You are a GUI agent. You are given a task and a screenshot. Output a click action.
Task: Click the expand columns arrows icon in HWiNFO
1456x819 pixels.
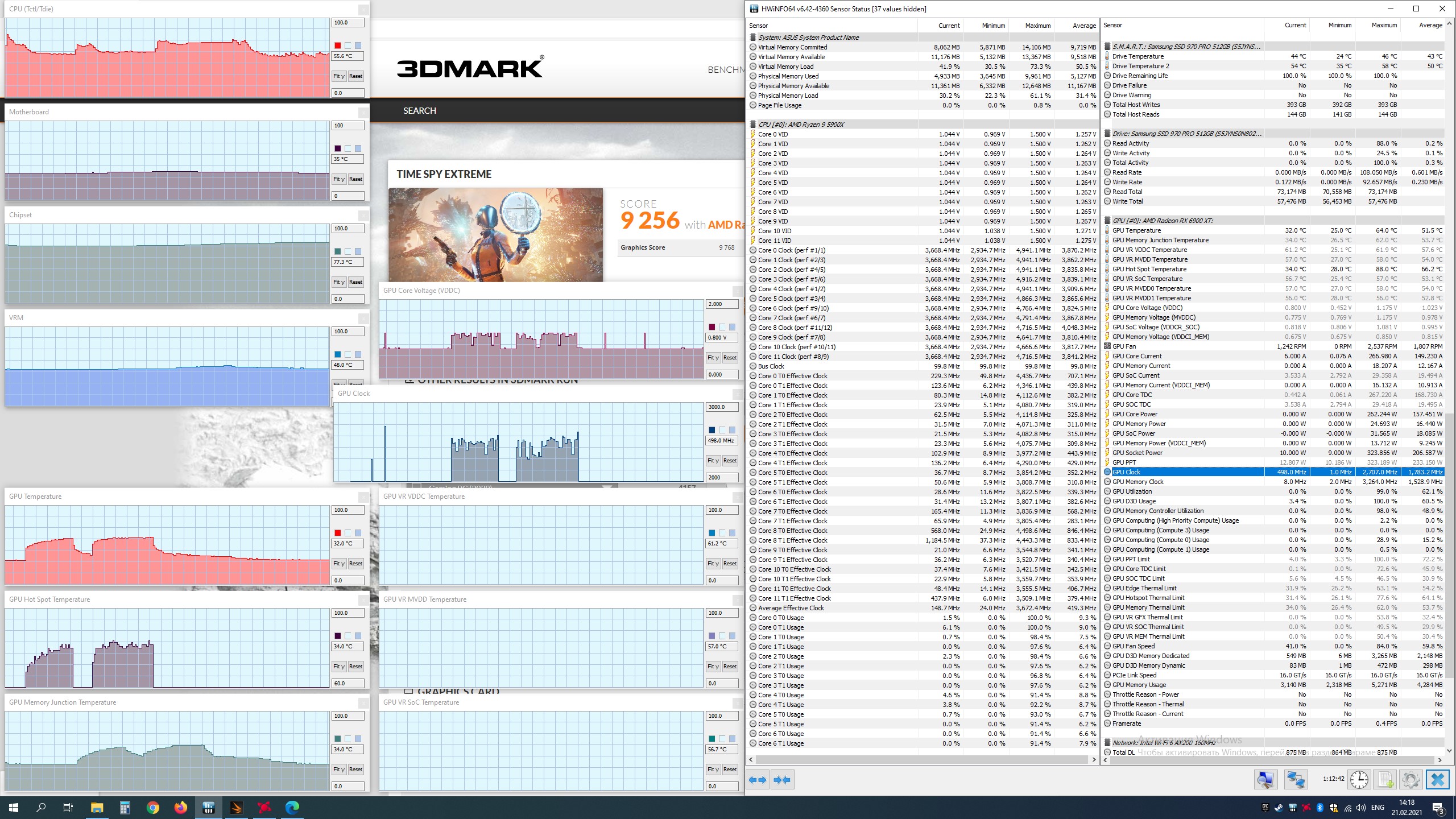click(758, 780)
